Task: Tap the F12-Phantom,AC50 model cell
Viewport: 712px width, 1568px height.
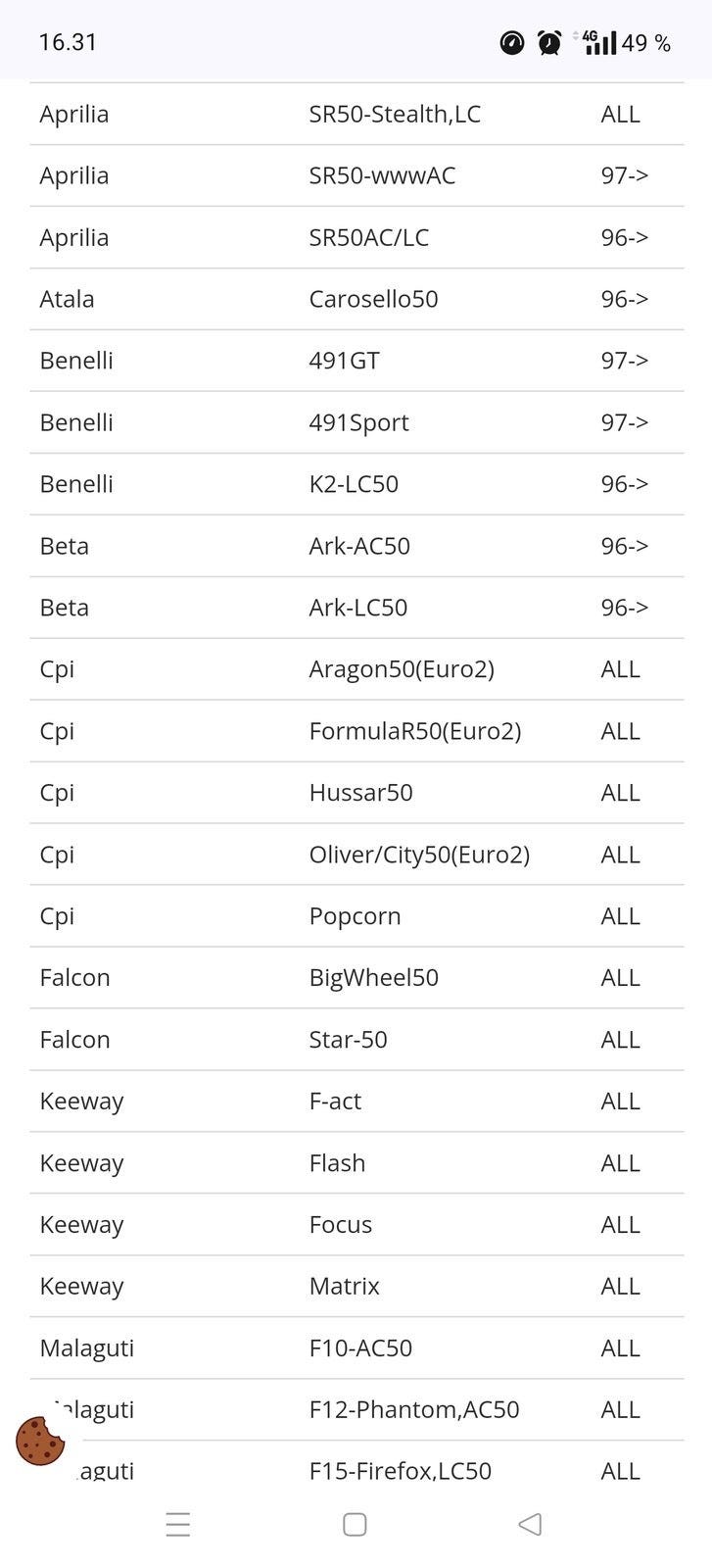Action: tap(414, 1409)
